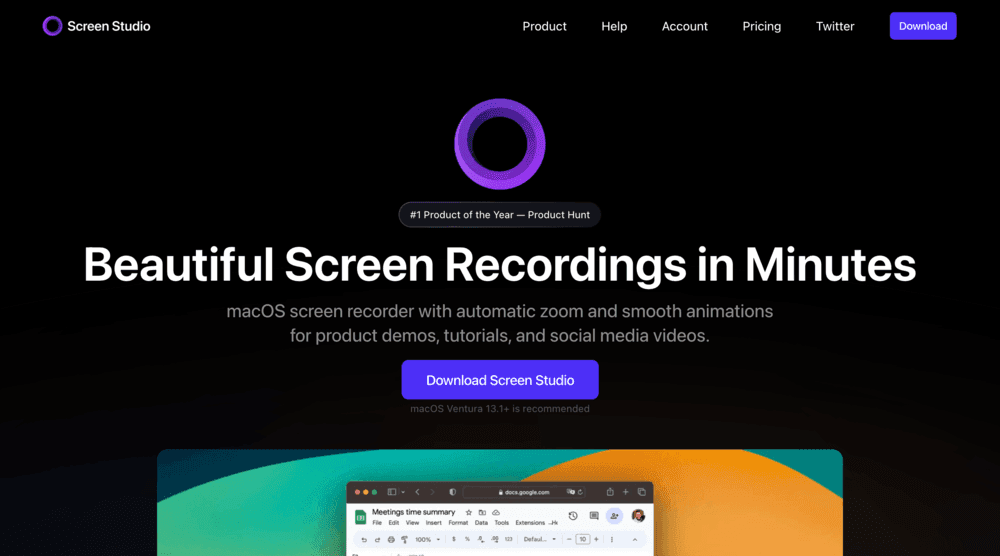
Task: Click the font size field showing 10
Action: coord(583,539)
